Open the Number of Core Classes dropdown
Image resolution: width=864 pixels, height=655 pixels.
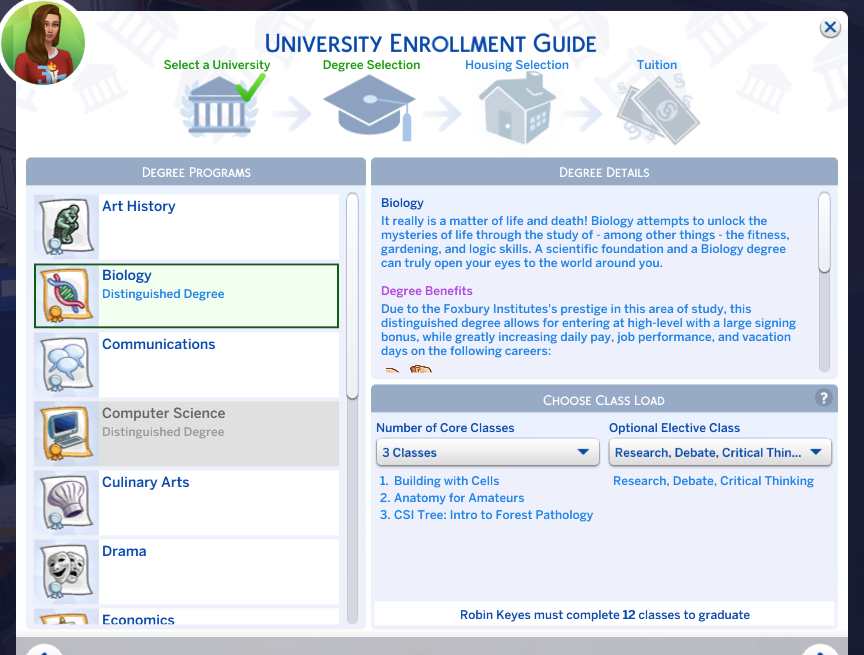tap(488, 452)
